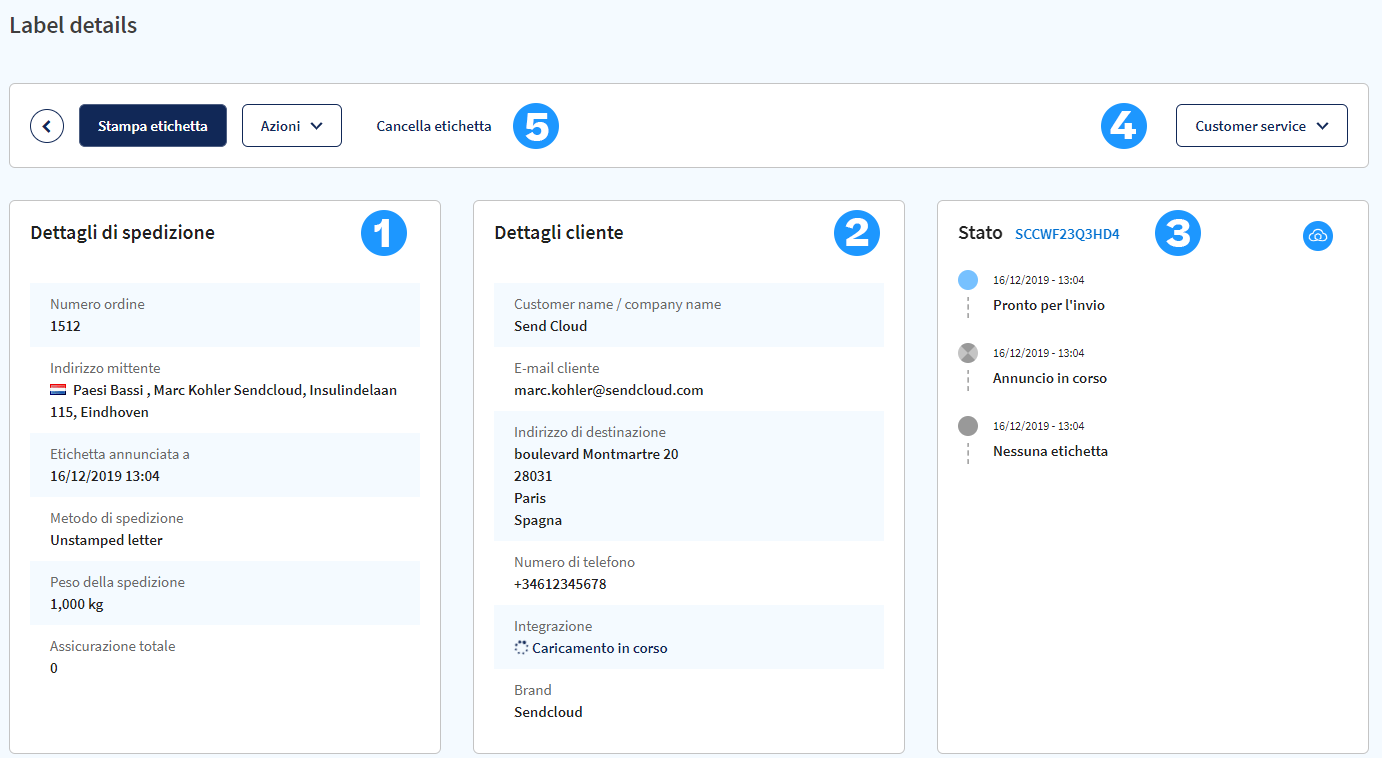Click the Netherlands flag icon in sender address

pos(58,390)
